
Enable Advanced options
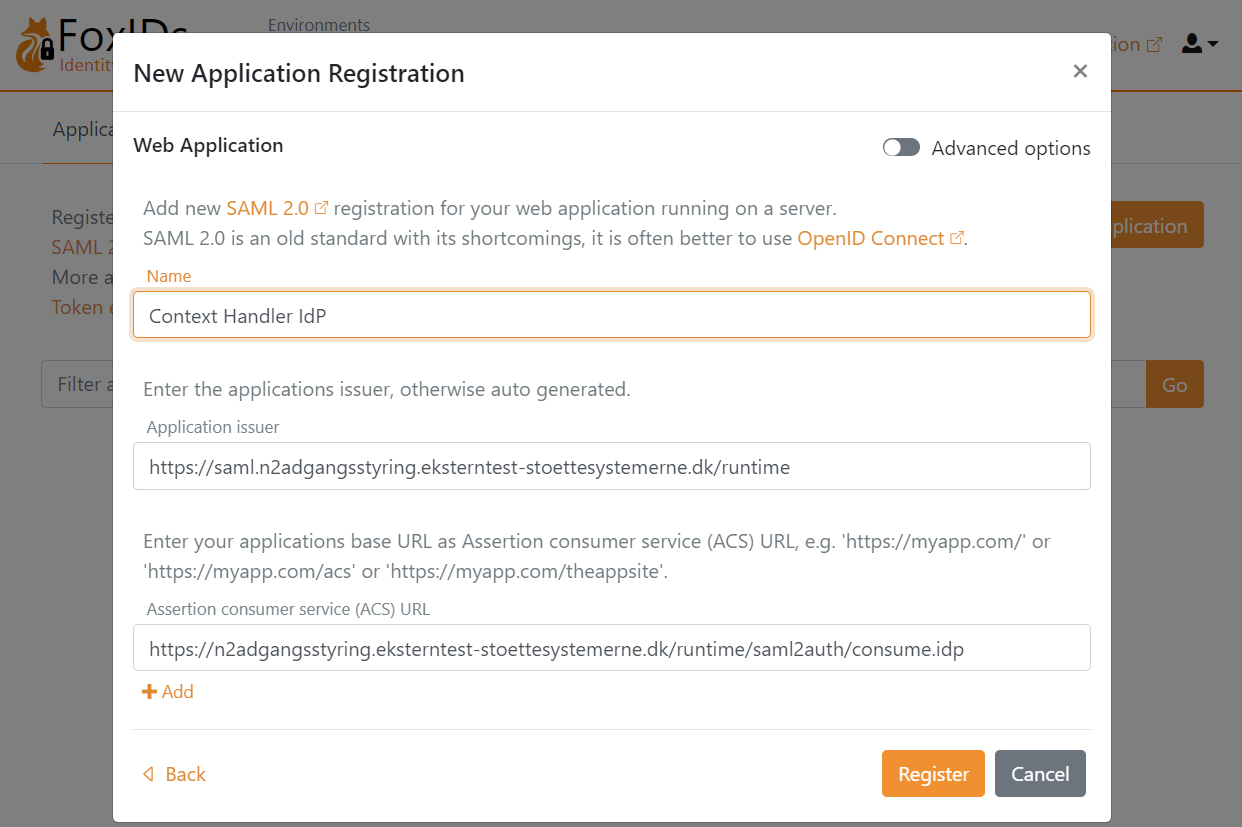tap(901, 147)
